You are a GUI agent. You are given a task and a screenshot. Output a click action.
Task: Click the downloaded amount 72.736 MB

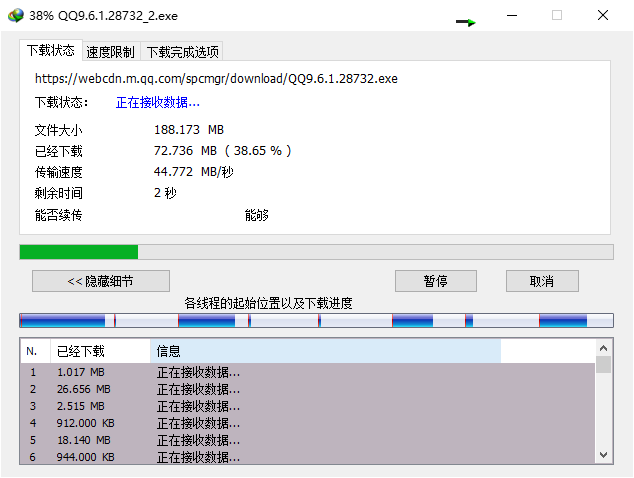point(185,151)
